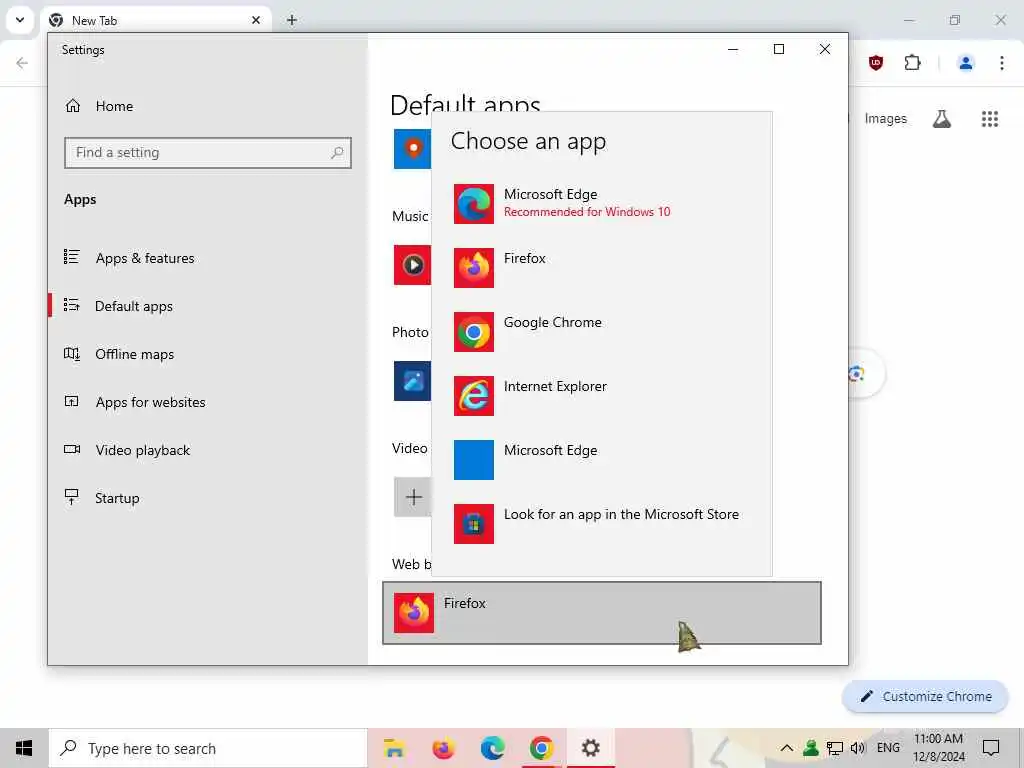Switch to Settings gear in taskbar
1024x768 pixels.
(x=590, y=748)
